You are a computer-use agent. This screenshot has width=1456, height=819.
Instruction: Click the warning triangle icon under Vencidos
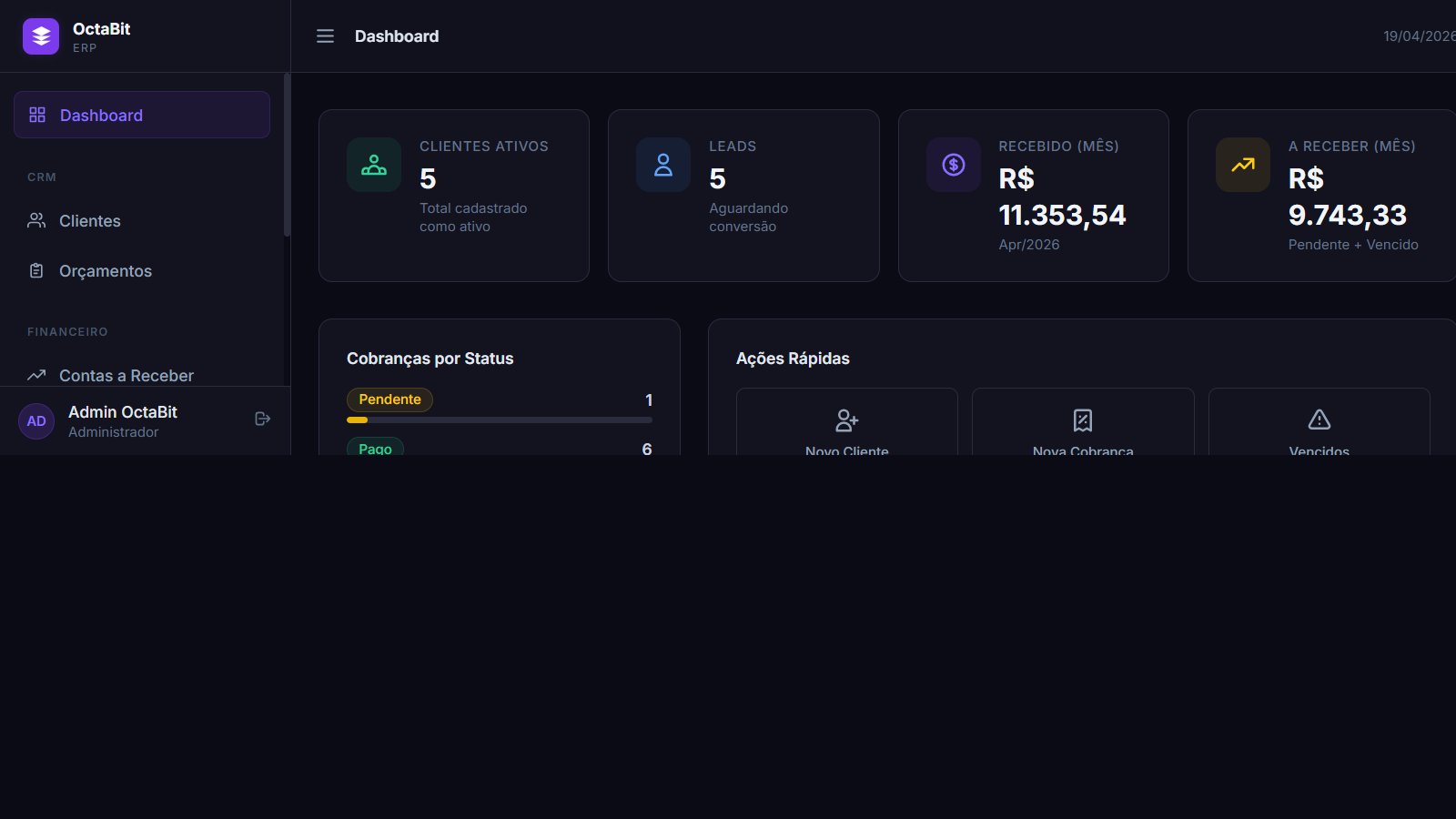pyautogui.click(x=1319, y=420)
